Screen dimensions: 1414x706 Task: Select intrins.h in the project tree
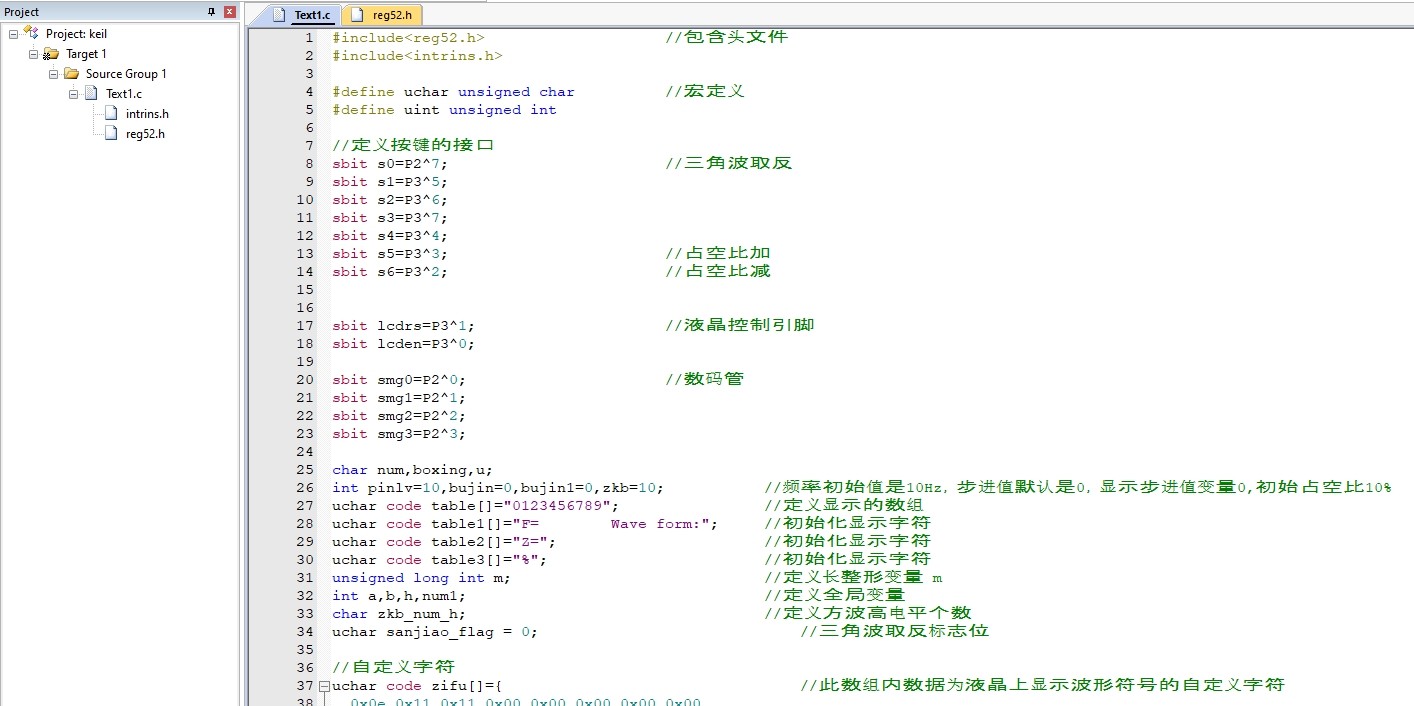(x=147, y=114)
